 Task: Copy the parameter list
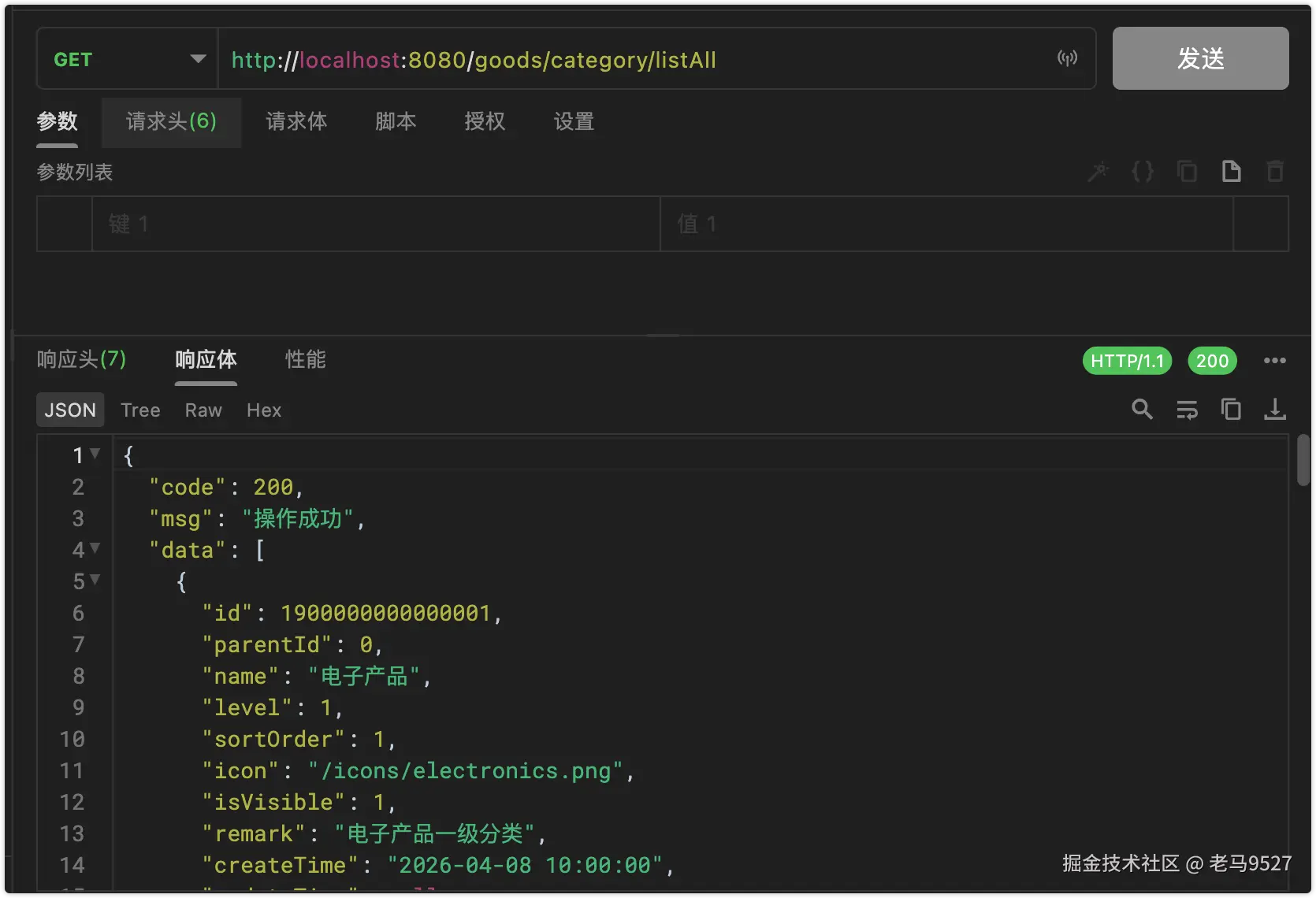tap(1187, 171)
